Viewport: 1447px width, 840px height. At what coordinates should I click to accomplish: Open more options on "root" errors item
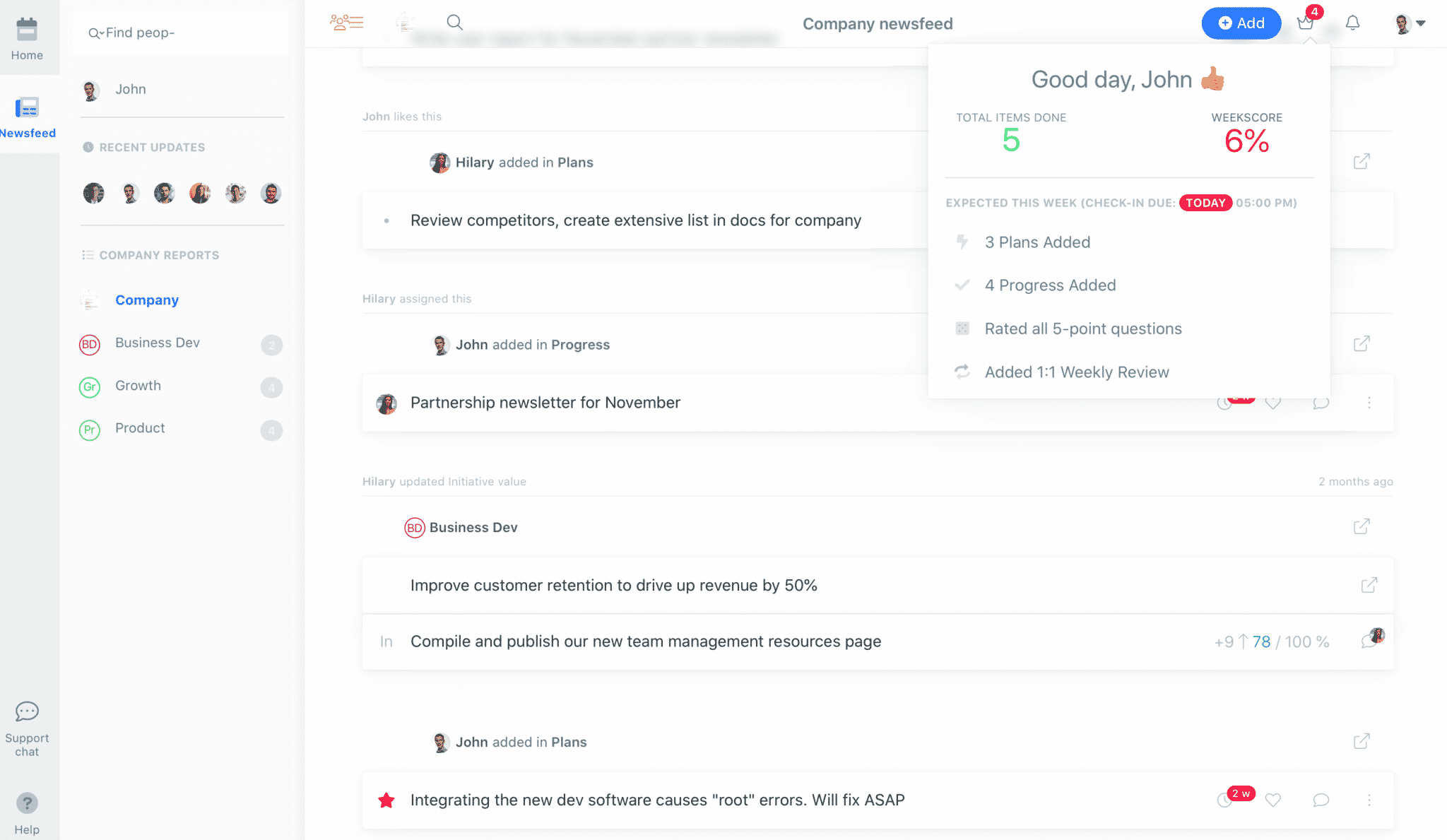click(1369, 800)
